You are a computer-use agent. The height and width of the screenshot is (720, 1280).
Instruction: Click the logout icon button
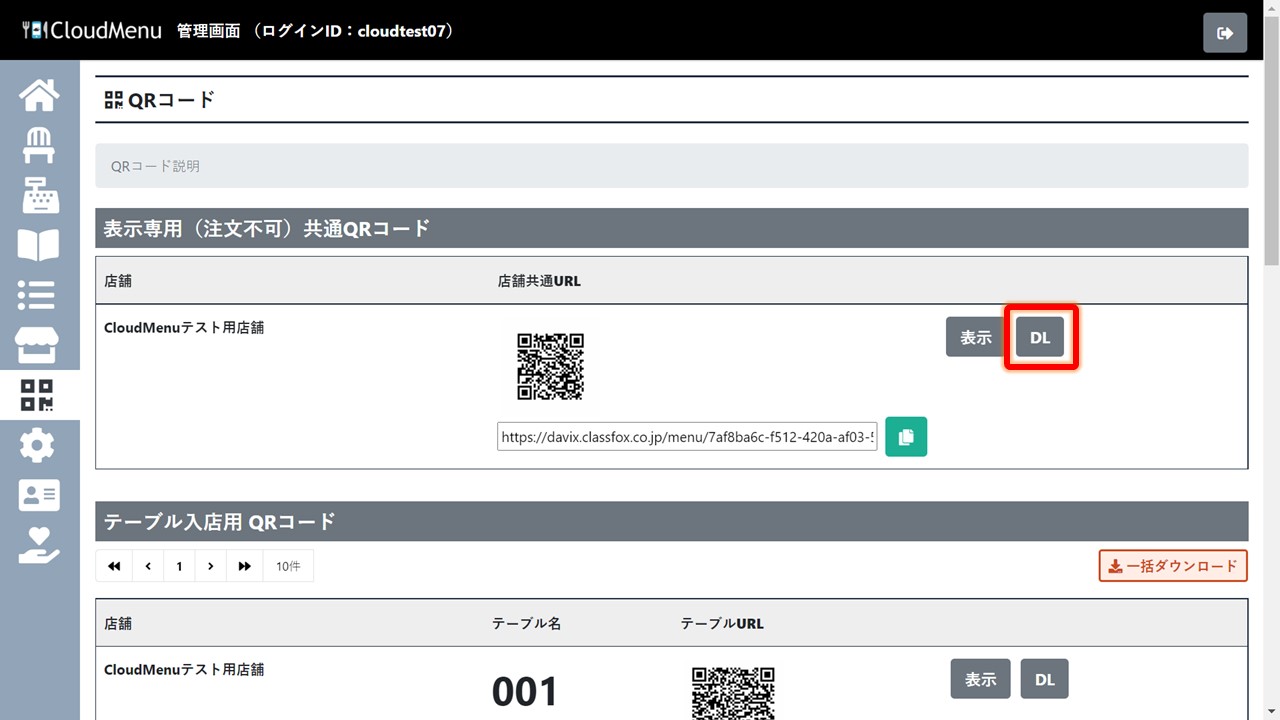pos(1225,33)
